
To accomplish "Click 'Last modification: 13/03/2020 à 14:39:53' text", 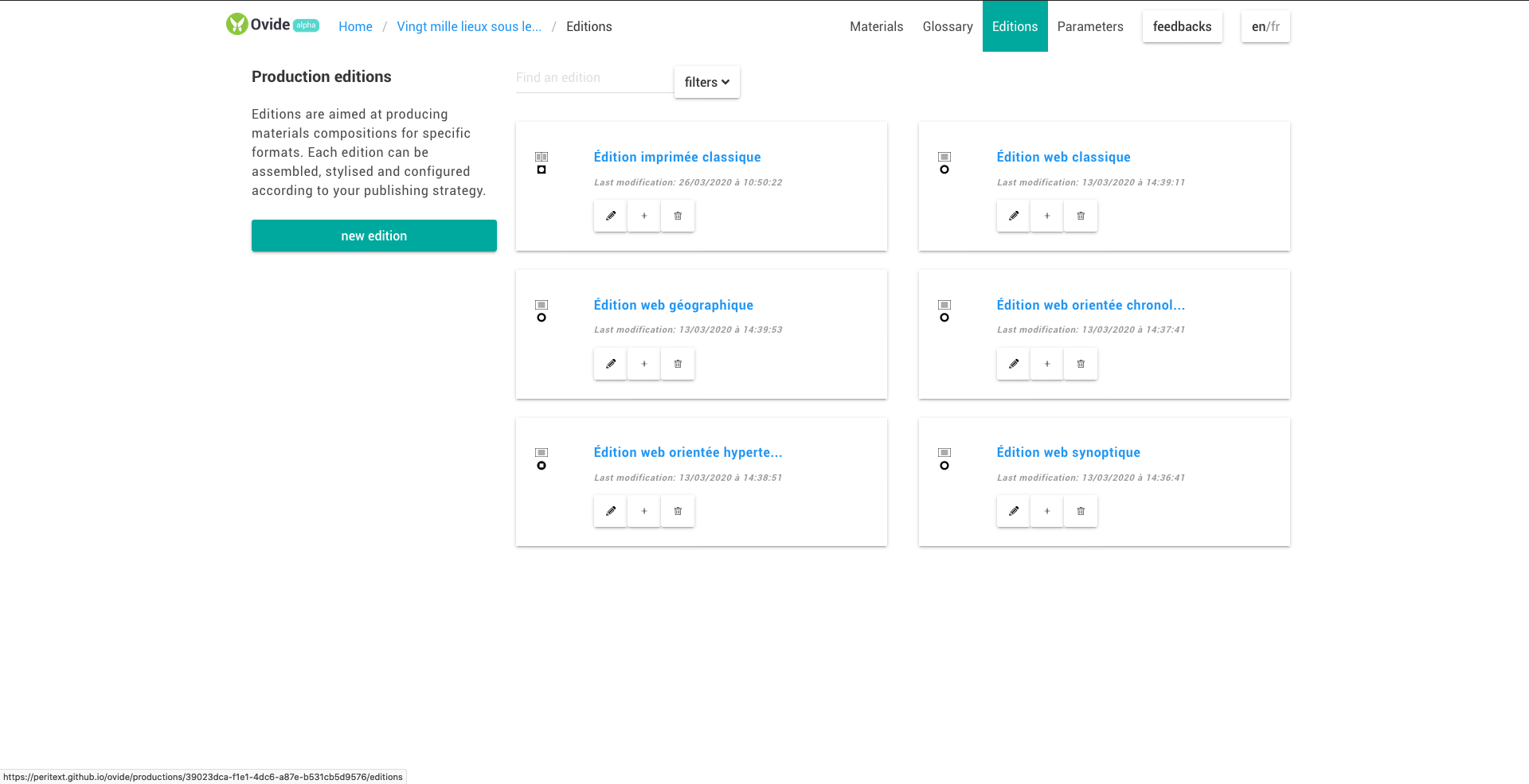I will pos(688,330).
